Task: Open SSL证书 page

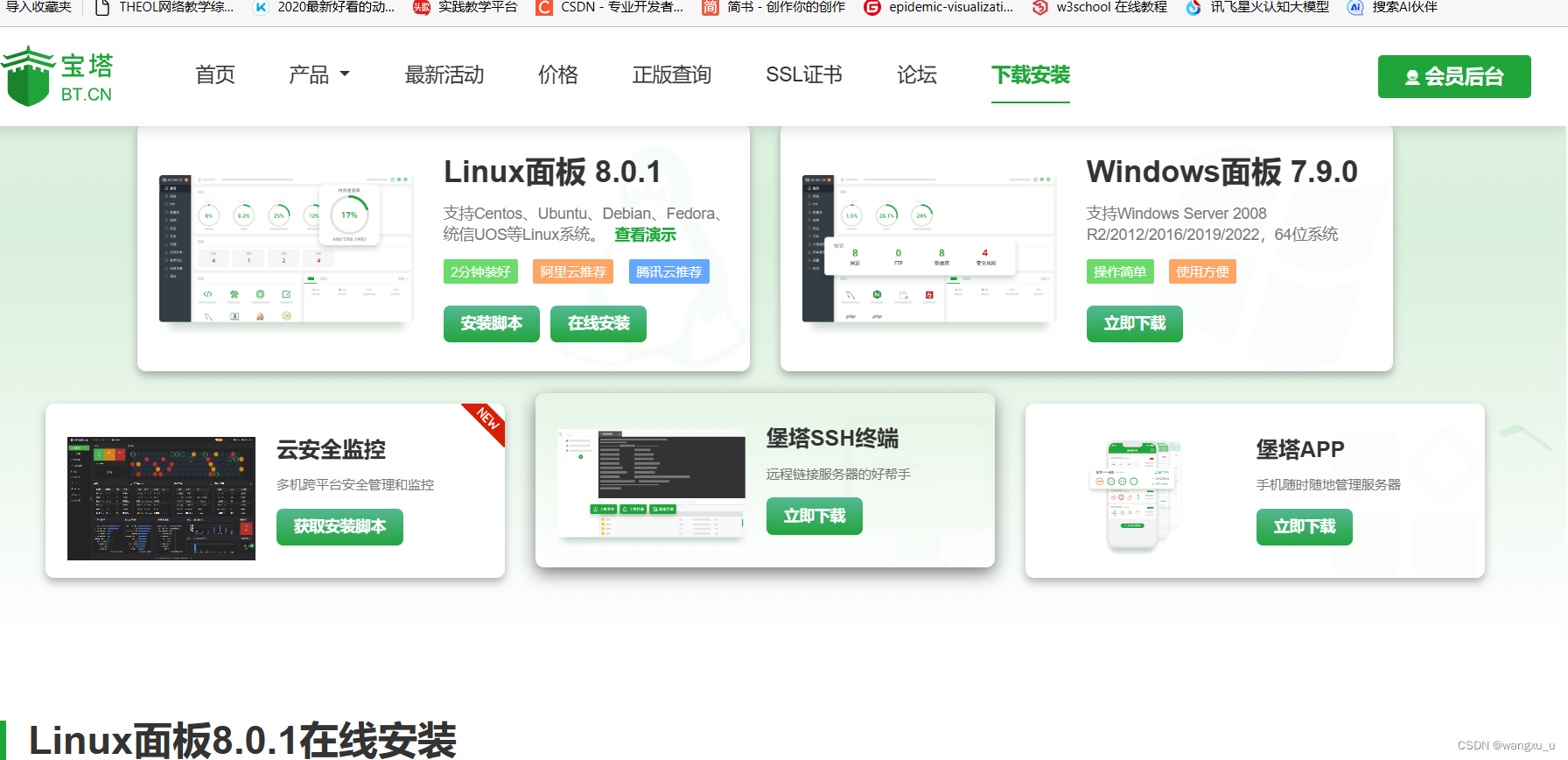Action: (x=804, y=75)
